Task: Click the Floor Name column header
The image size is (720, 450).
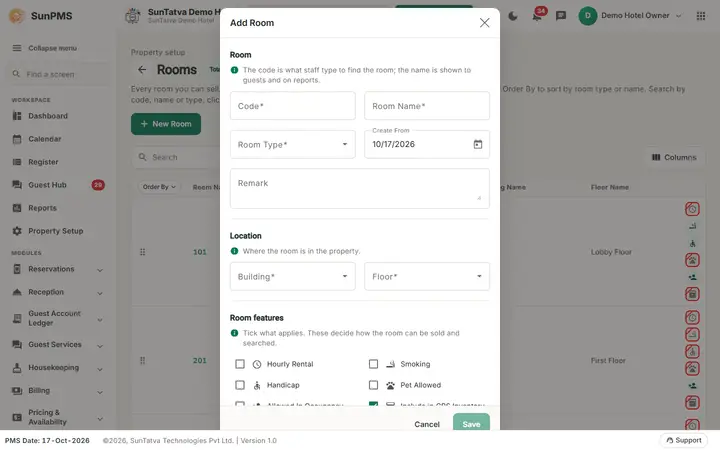Action: tap(609, 187)
